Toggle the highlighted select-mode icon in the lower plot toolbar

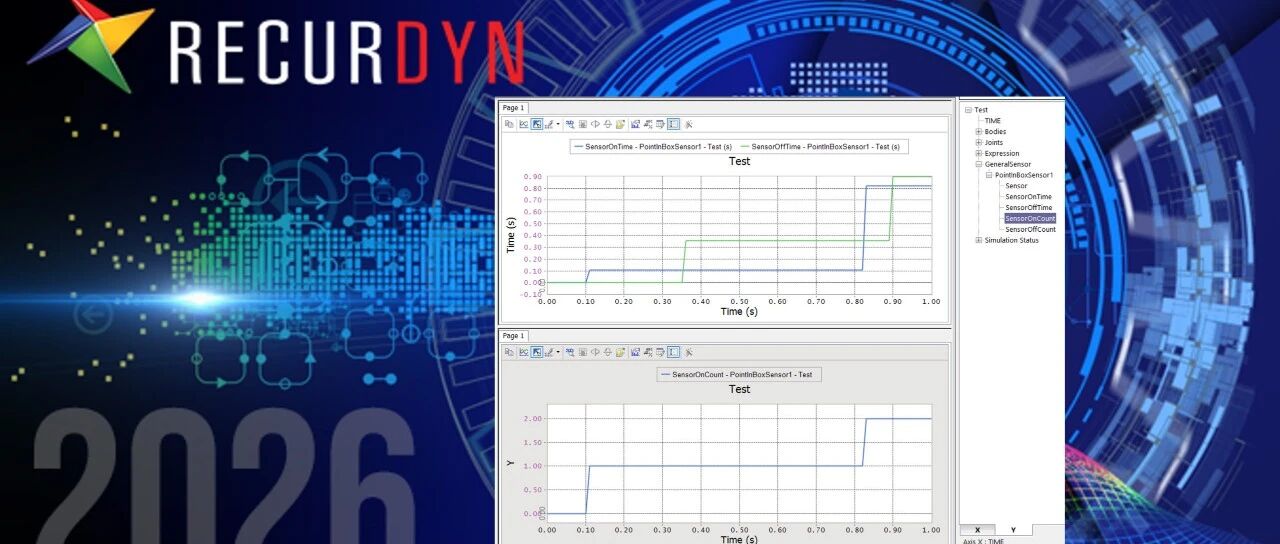pyautogui.click(x=537, y=352)
